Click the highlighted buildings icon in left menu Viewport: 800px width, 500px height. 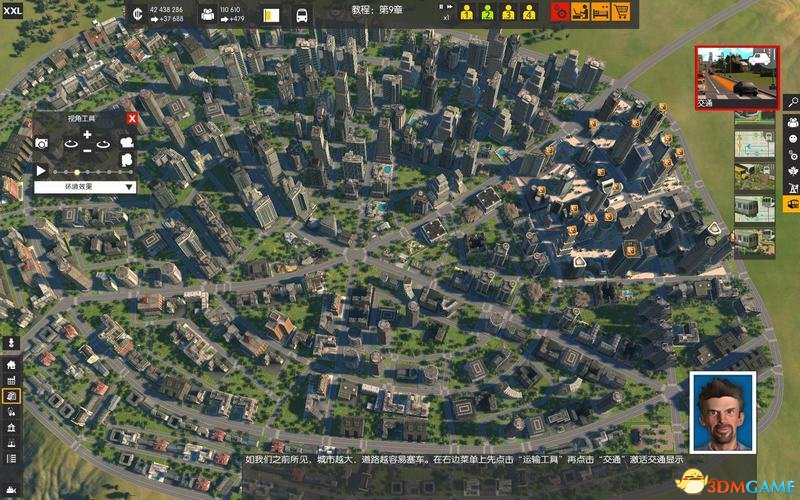[x=11, y=396]
